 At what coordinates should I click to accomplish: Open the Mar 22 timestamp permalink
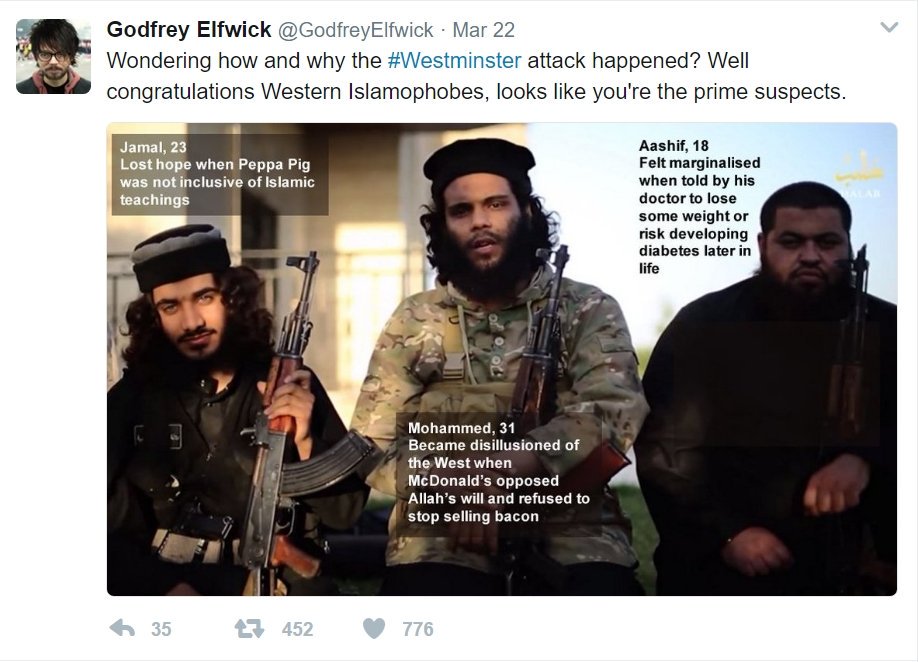tap(484, 30)
